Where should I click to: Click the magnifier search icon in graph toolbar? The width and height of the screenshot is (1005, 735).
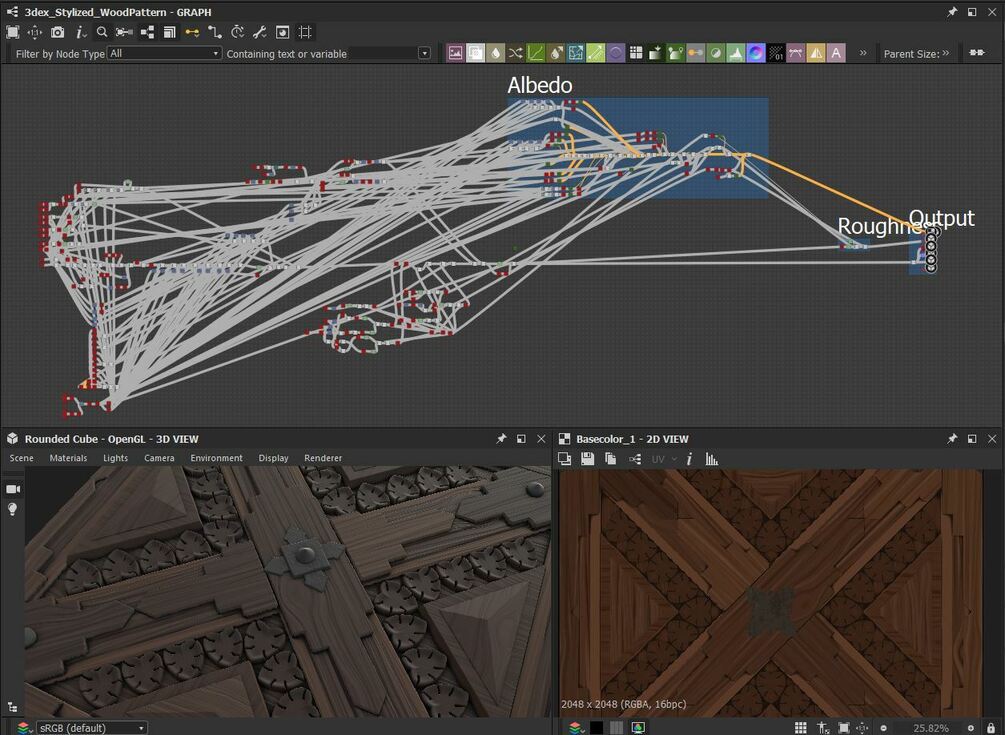[x=102, y=32]
